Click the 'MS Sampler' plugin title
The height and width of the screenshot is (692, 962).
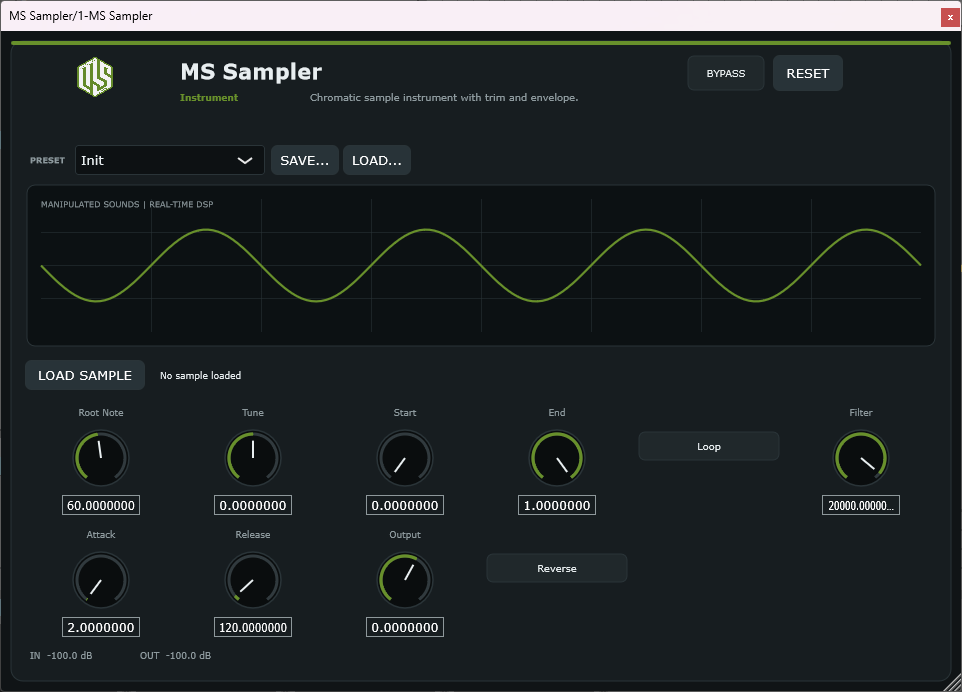[x=251, y=72]
